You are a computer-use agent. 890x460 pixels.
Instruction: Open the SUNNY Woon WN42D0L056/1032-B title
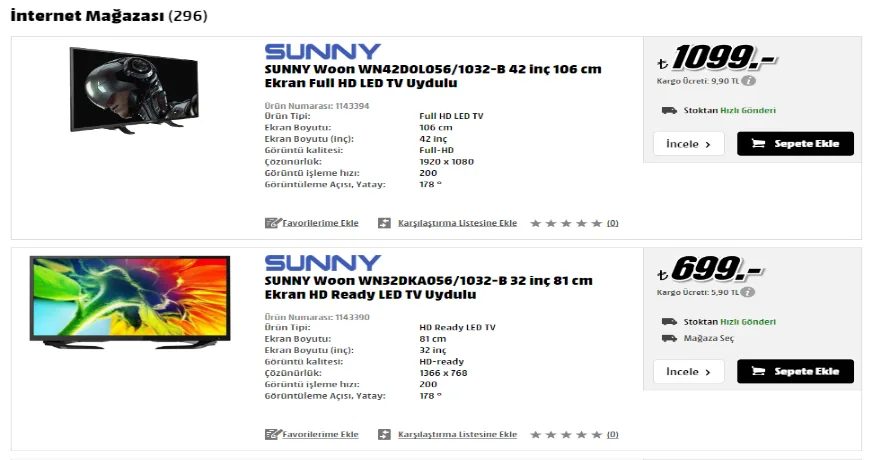click(433, 76)
